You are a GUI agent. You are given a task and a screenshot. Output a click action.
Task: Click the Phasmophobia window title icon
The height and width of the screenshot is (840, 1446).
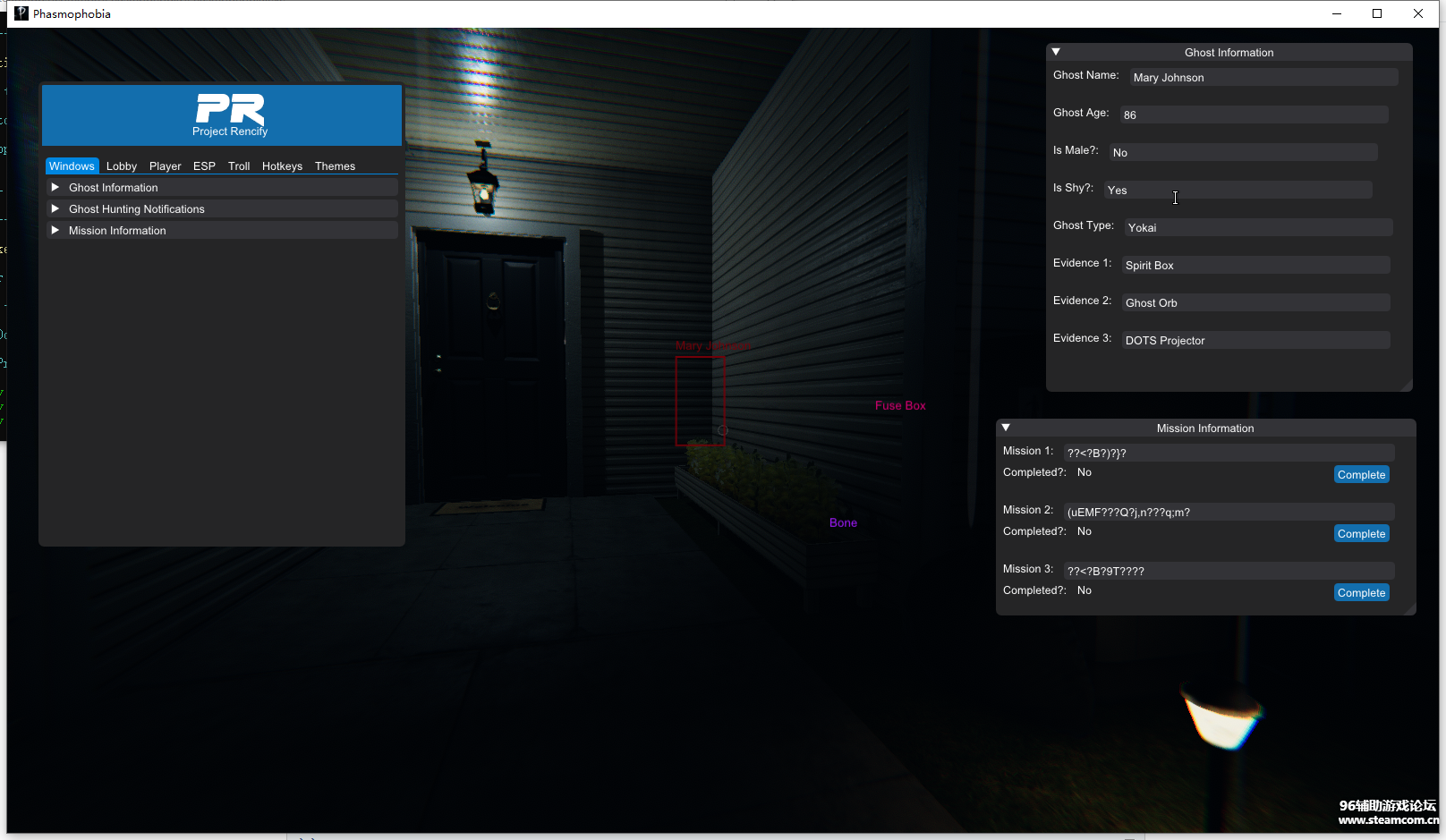point(21,13)
